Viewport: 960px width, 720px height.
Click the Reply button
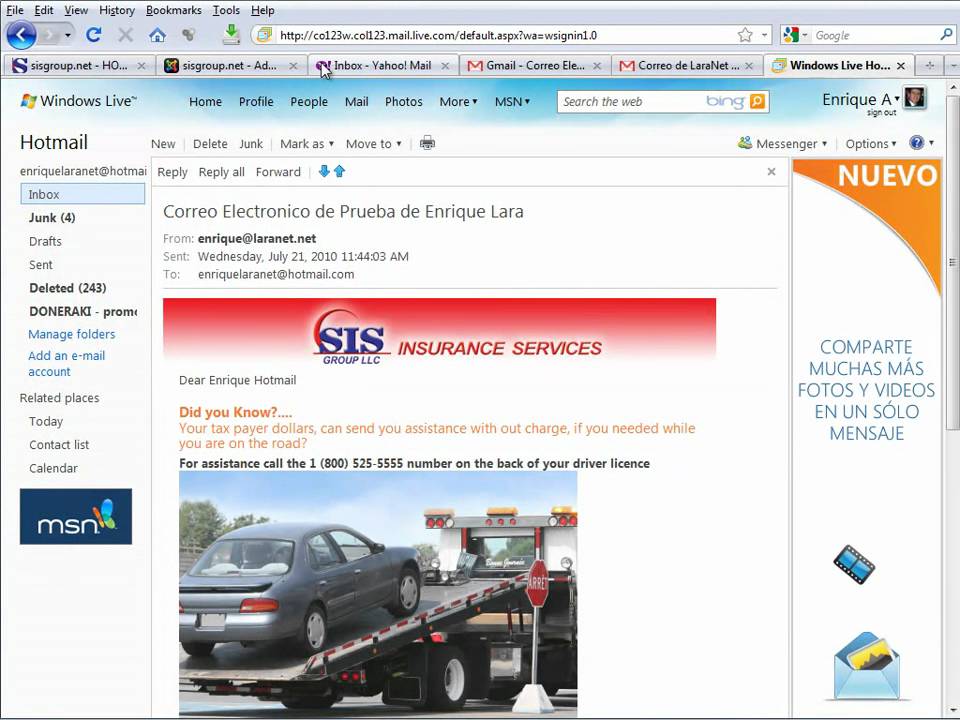pos(172,172)
